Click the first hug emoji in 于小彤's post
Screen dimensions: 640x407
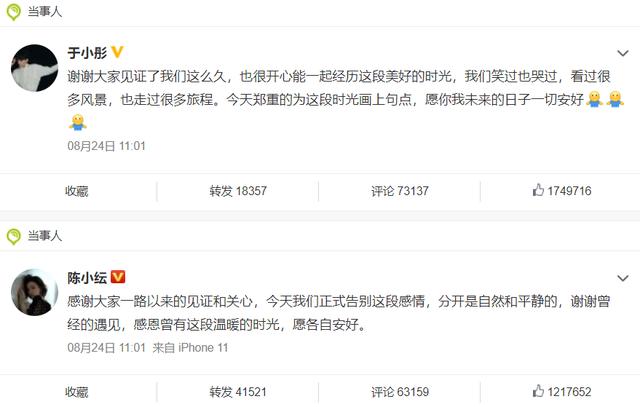click(x=594, y=99)
